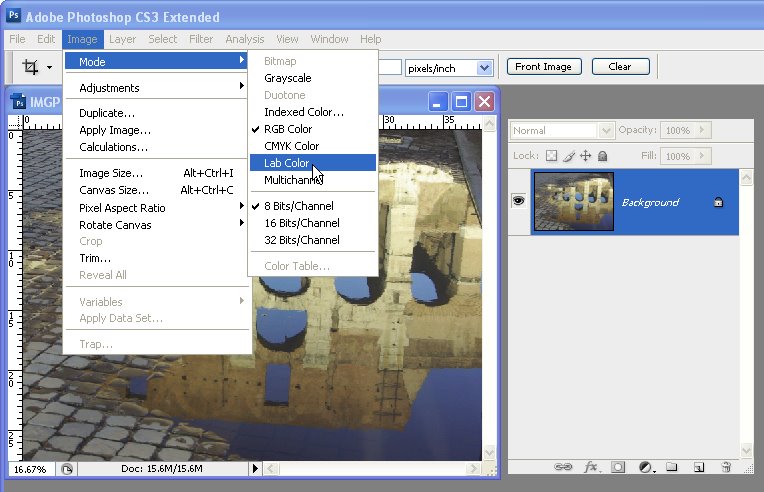Open the File menu
This screenshot has height=492, width=764.
click(x=17, y=39)
